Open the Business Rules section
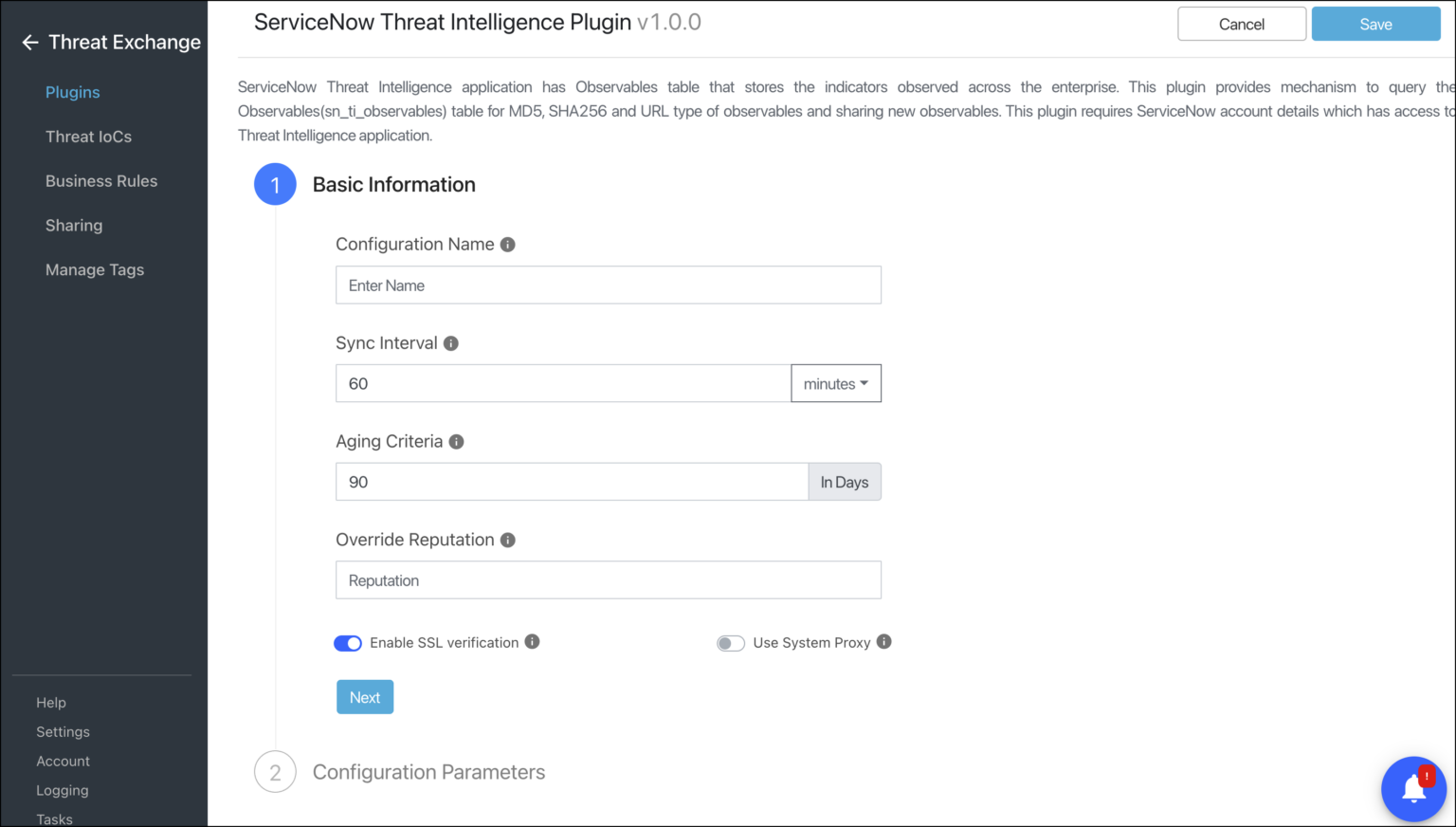 click(100, 180)
